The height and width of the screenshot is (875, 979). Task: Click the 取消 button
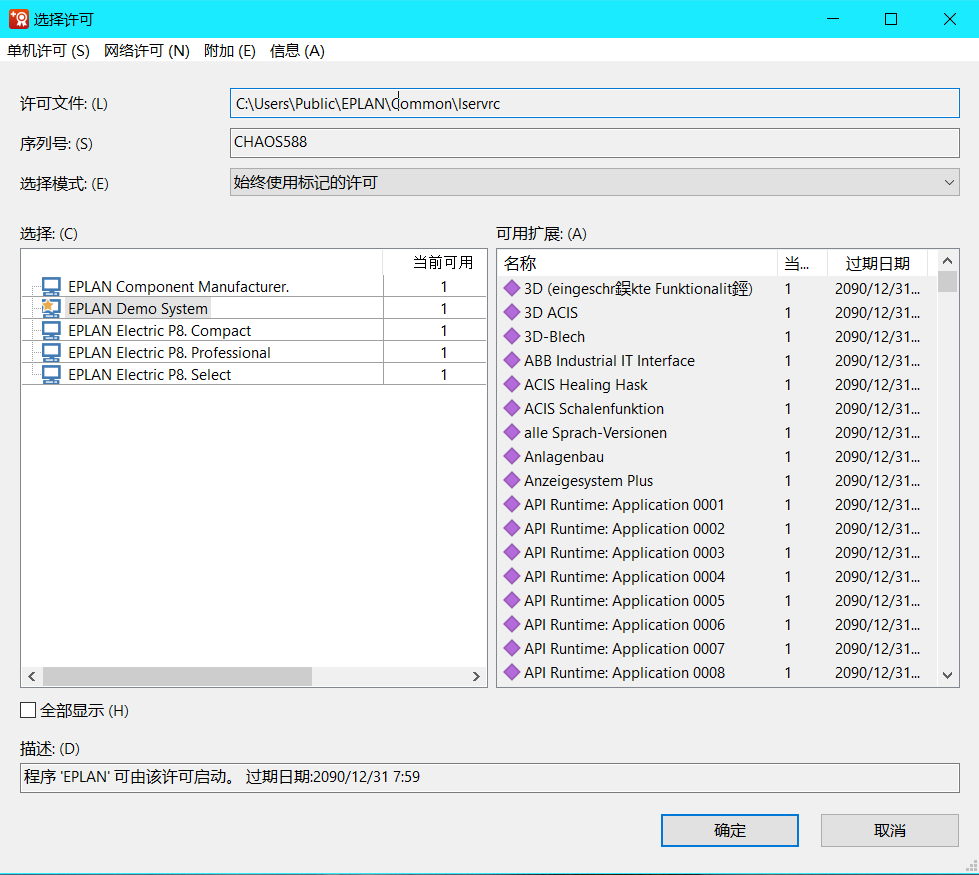point(889,830)
